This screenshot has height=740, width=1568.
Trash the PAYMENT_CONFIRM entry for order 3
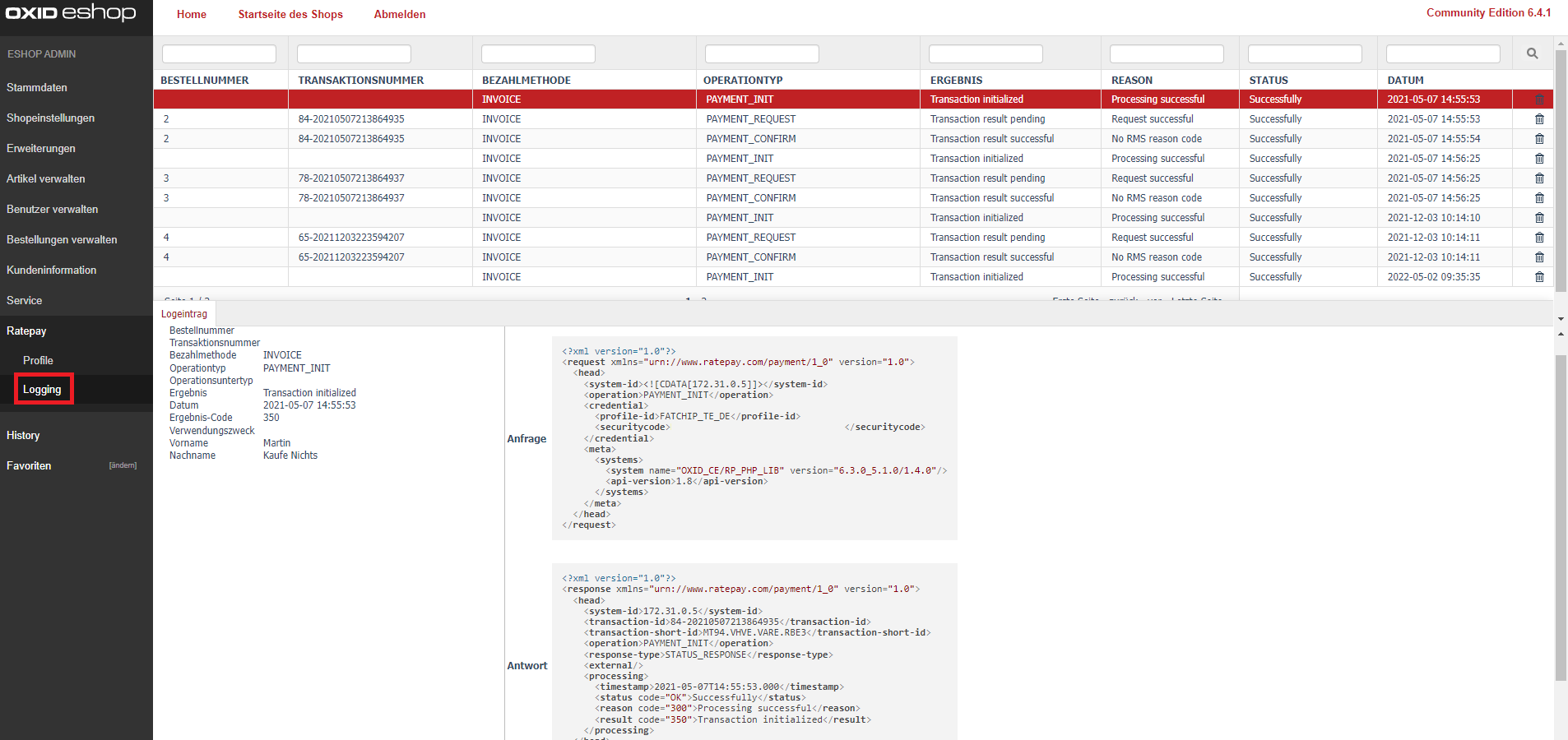coord(1539,198)
